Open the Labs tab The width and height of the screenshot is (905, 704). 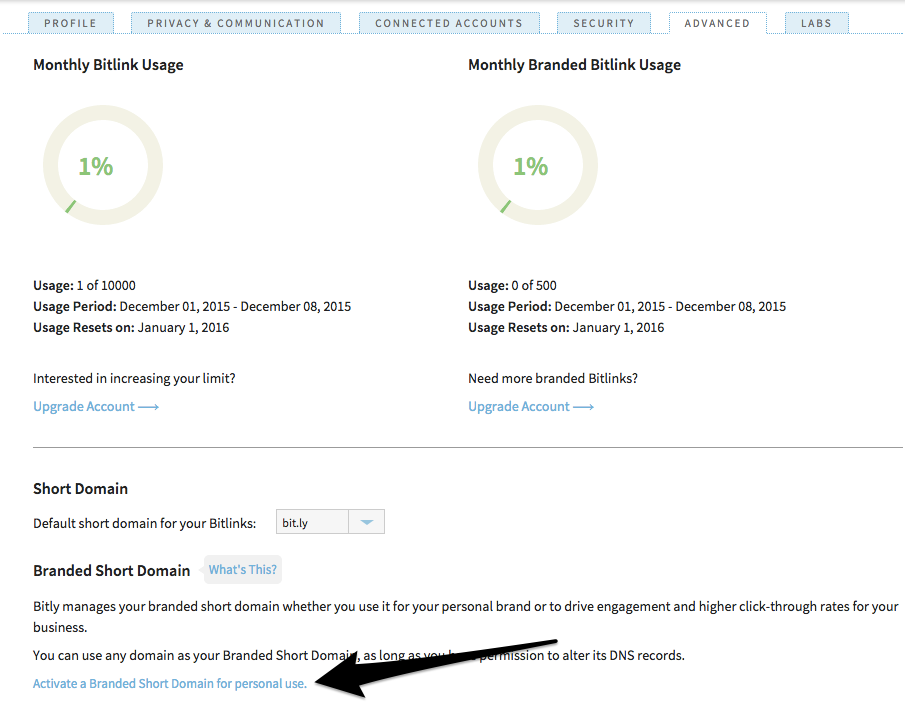tap(817, 23)
